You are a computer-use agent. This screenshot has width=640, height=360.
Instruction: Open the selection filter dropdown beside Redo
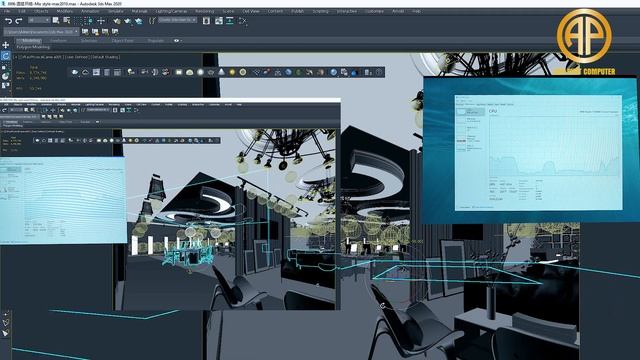pyautogui.click(x=39, y=20)
